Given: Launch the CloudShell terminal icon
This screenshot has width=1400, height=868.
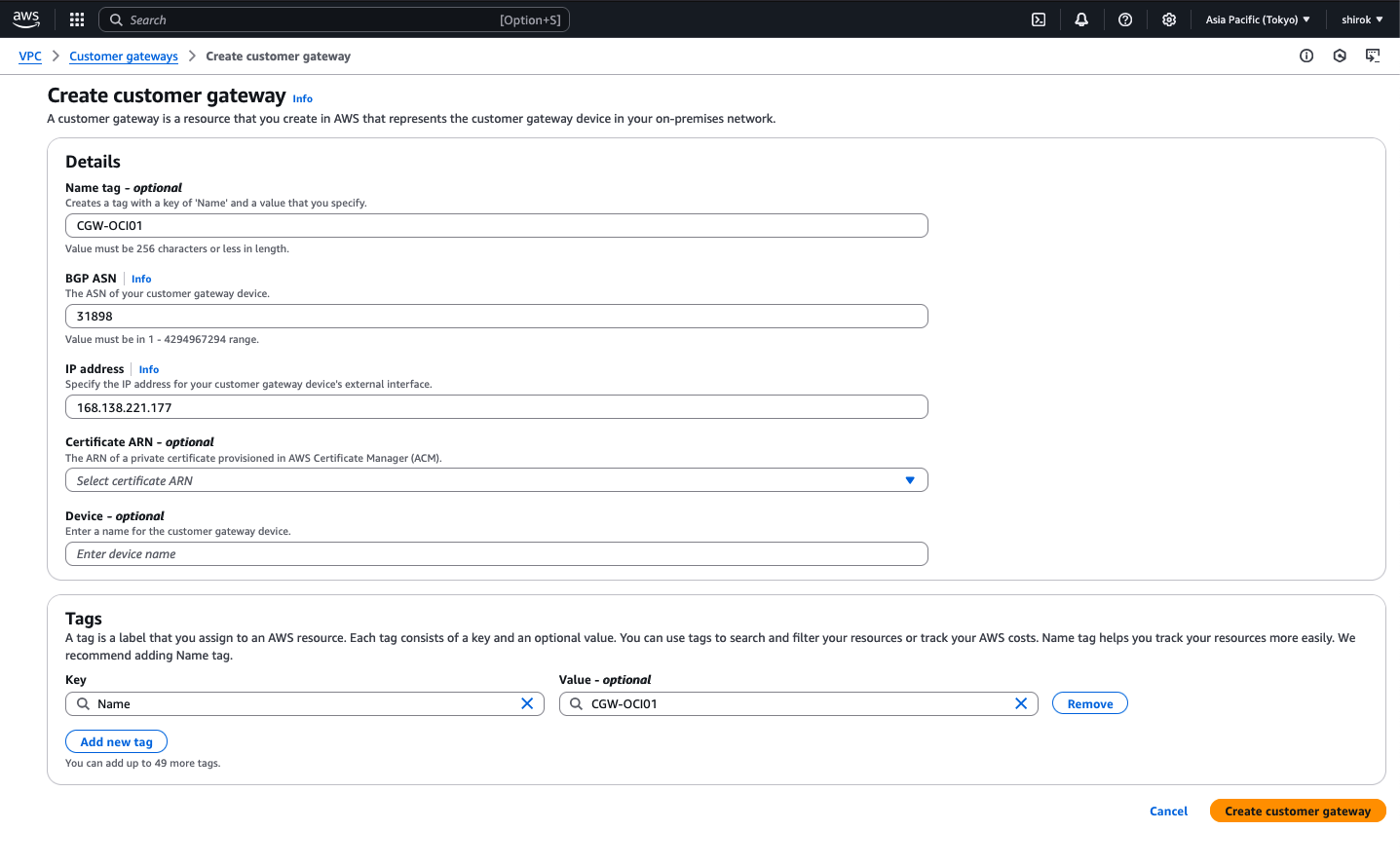Looking at the screenshot, I should pos(1039,19).
